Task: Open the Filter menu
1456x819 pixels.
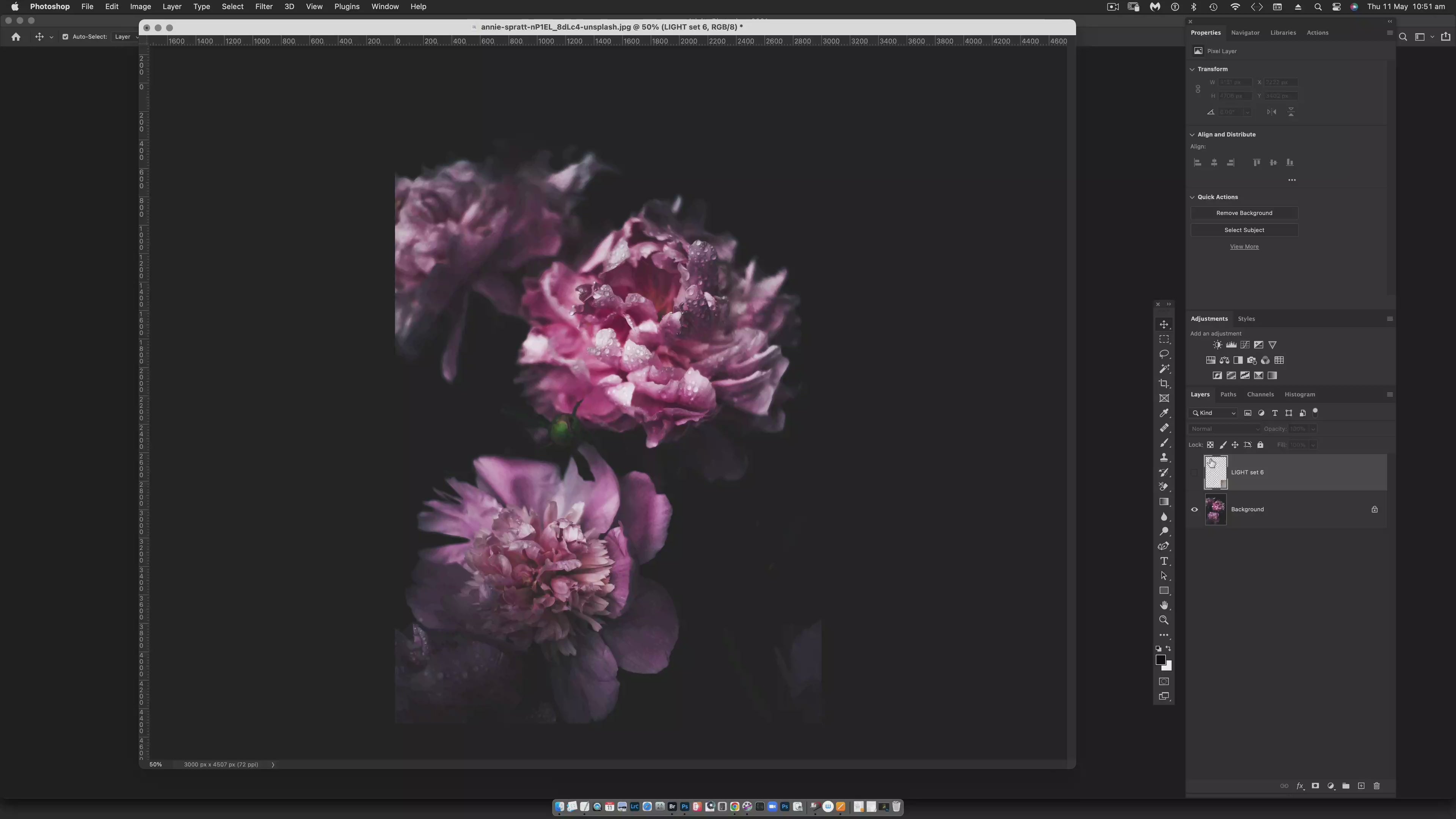Action: point(264,7)
